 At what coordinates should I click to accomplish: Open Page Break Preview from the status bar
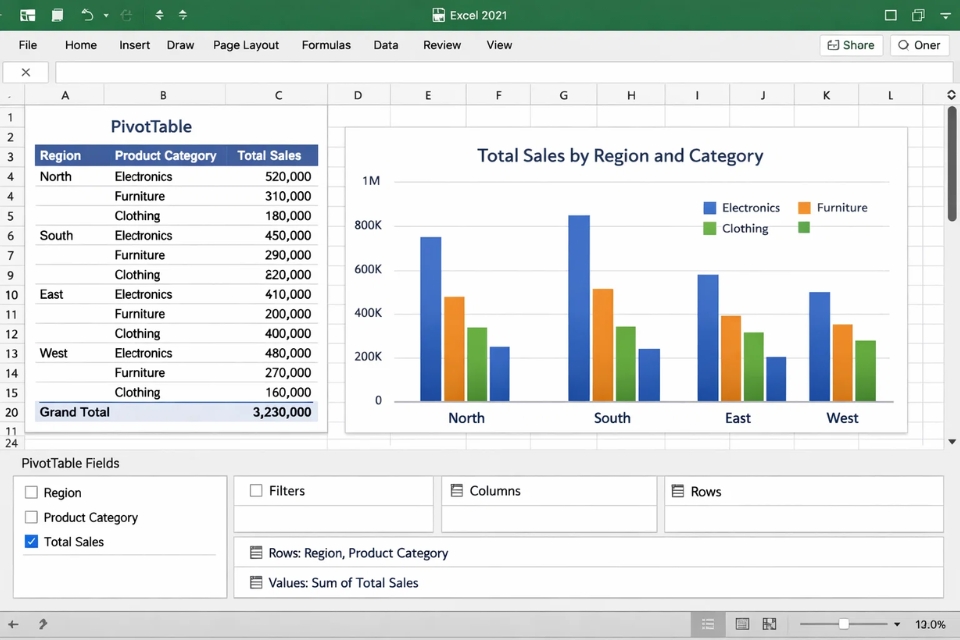click(x=769, y=623)
